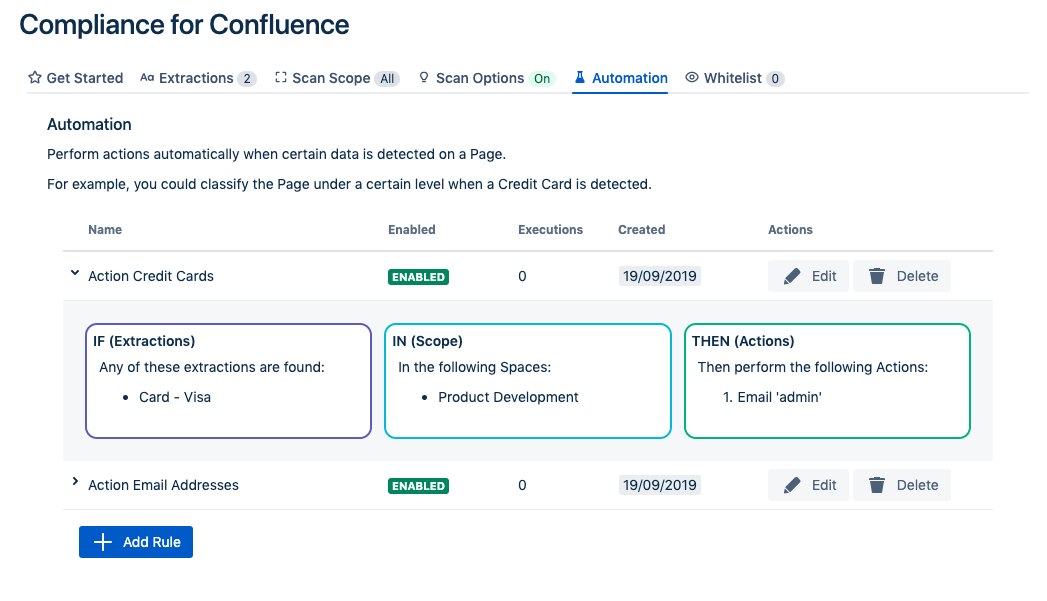This screenshot has width=1047, height=601.
Task: Edit the Action Email Addresses rule
Action: tap(808, 485)
